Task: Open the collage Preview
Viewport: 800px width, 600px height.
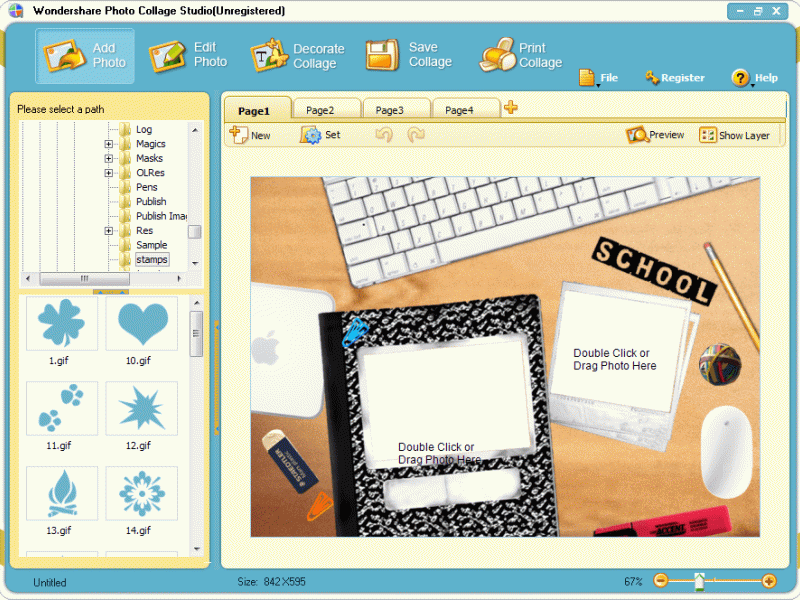Action: (x=655, y=135)
